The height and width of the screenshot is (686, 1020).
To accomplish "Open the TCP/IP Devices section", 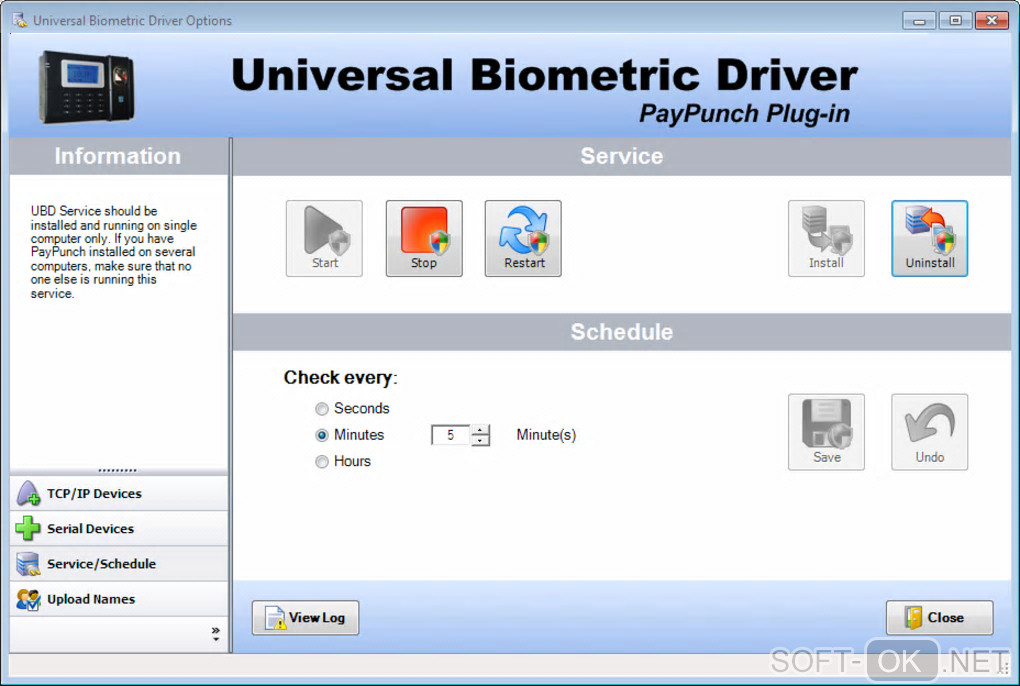I will click(x=119, y=494).
